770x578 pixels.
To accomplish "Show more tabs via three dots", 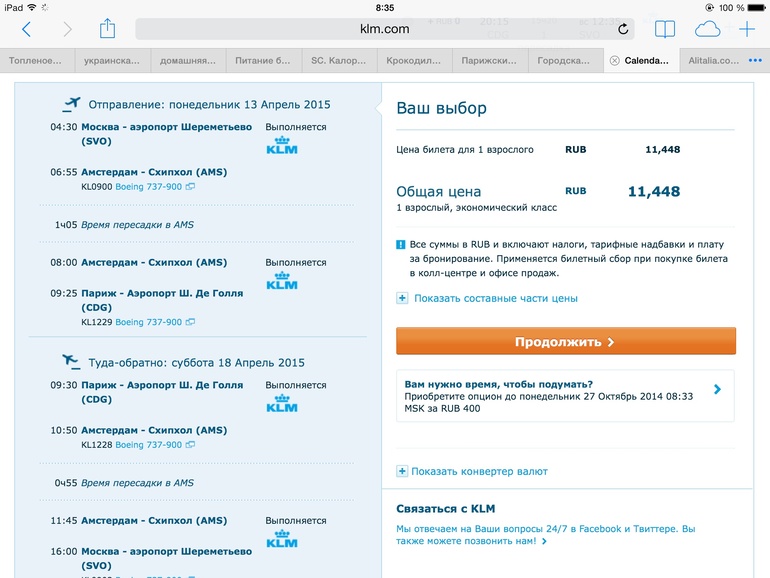I will tap(755, 60).
